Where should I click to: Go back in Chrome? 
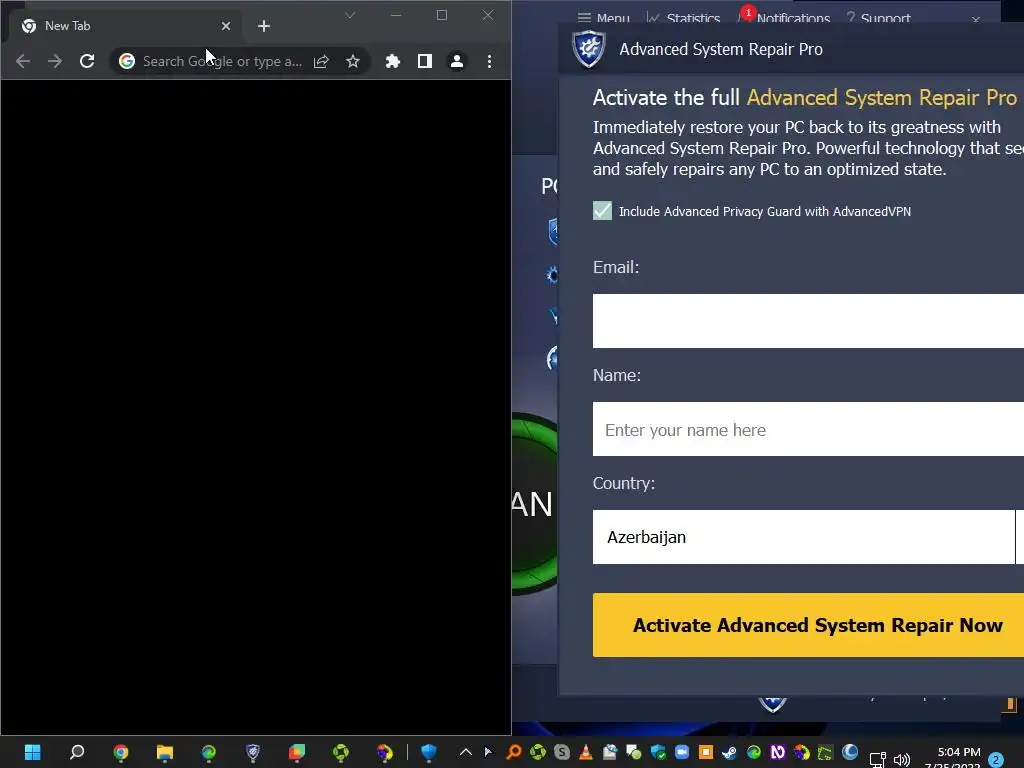pos(23,61)
